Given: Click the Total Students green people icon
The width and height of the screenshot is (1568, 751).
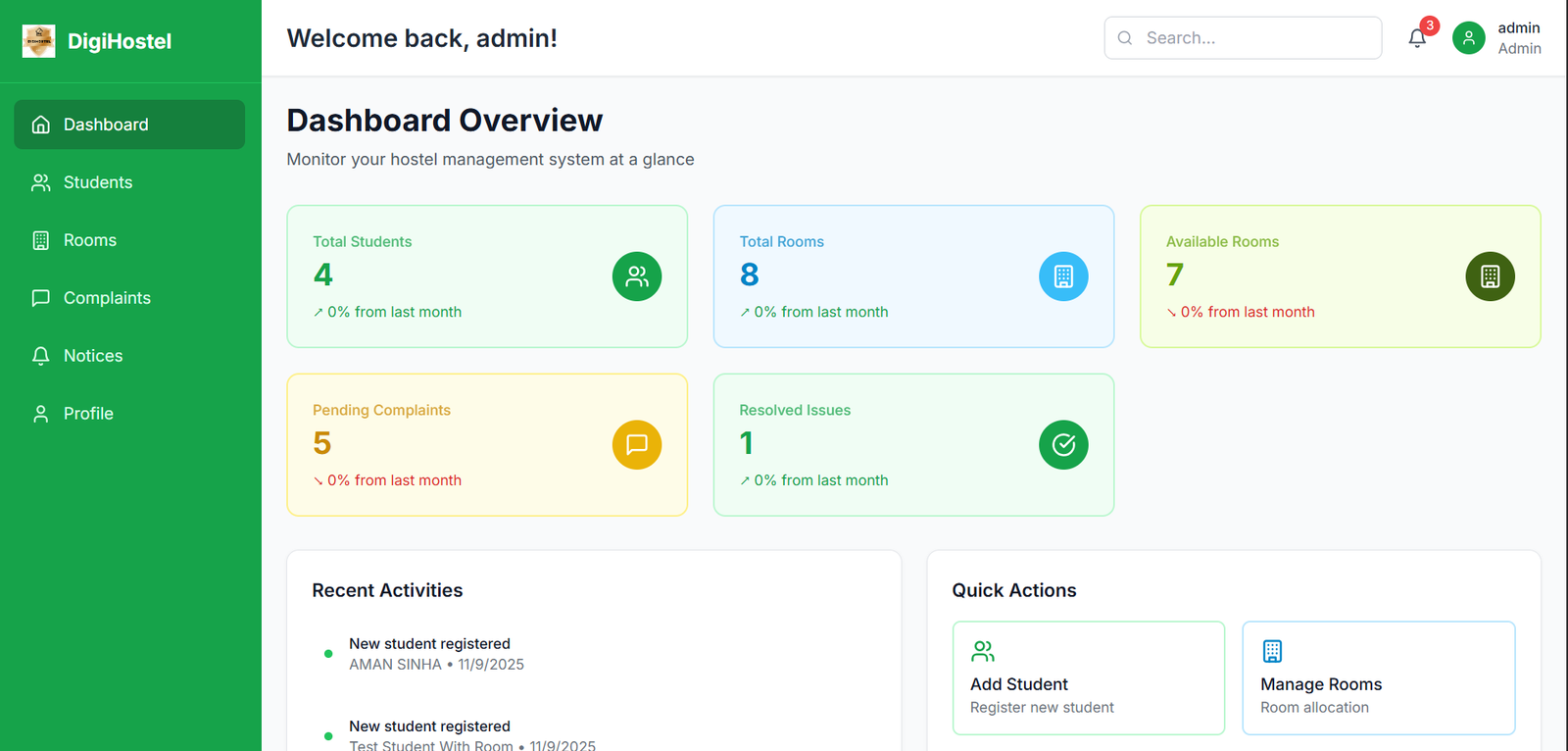Looking at the screenshot, I should (x=637, y=276).
